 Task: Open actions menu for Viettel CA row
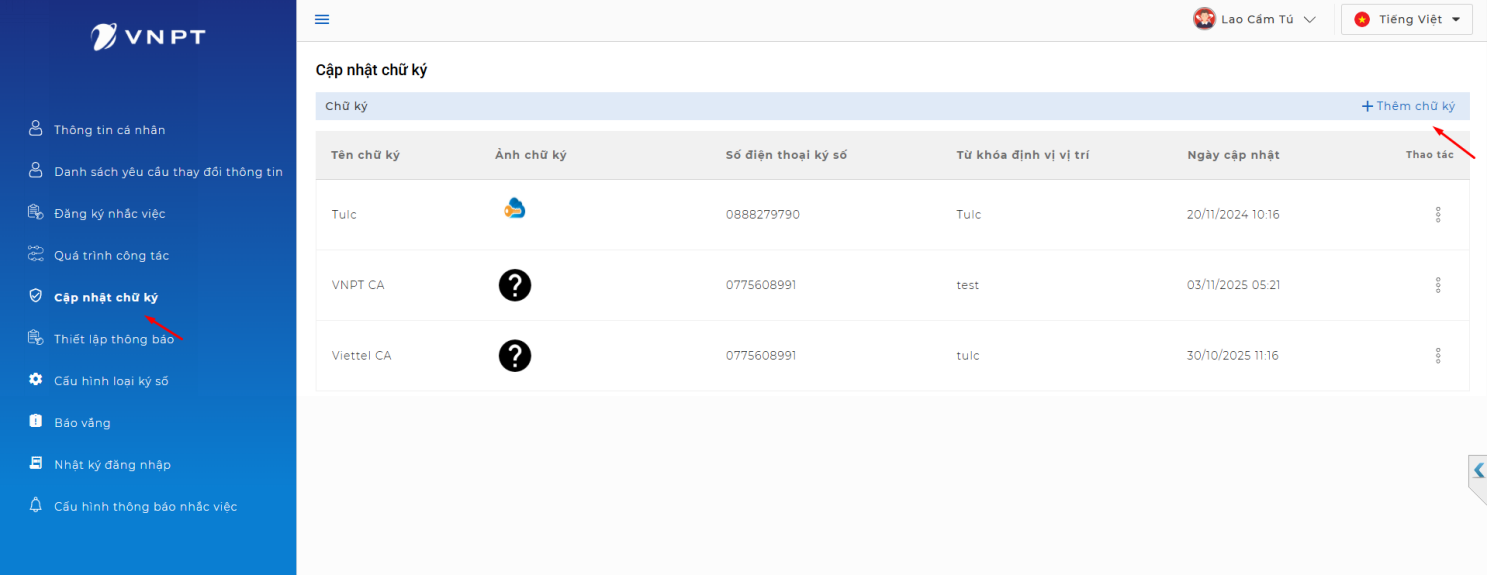coord(1438,356)
